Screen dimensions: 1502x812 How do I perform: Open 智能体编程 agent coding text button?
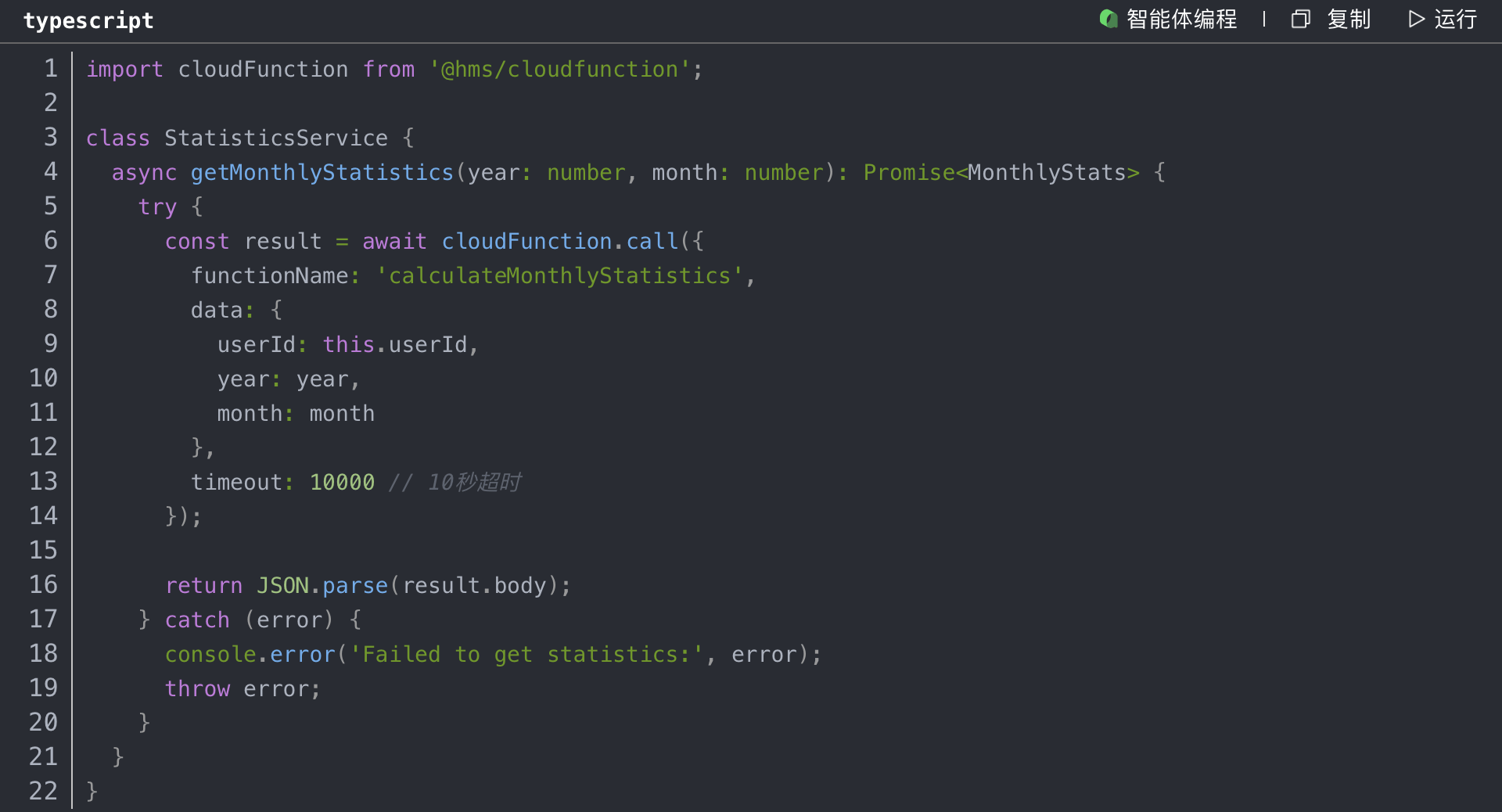pos(1181,19)
